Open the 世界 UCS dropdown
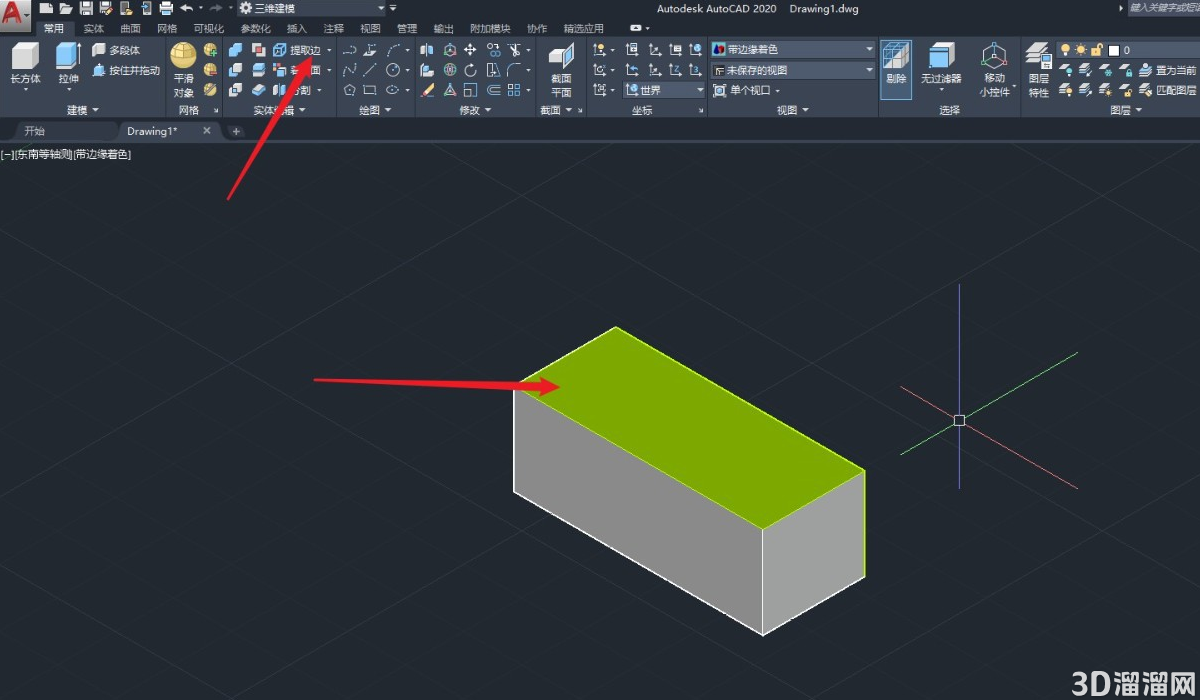 pyautogui.click(x=665, y=90)
